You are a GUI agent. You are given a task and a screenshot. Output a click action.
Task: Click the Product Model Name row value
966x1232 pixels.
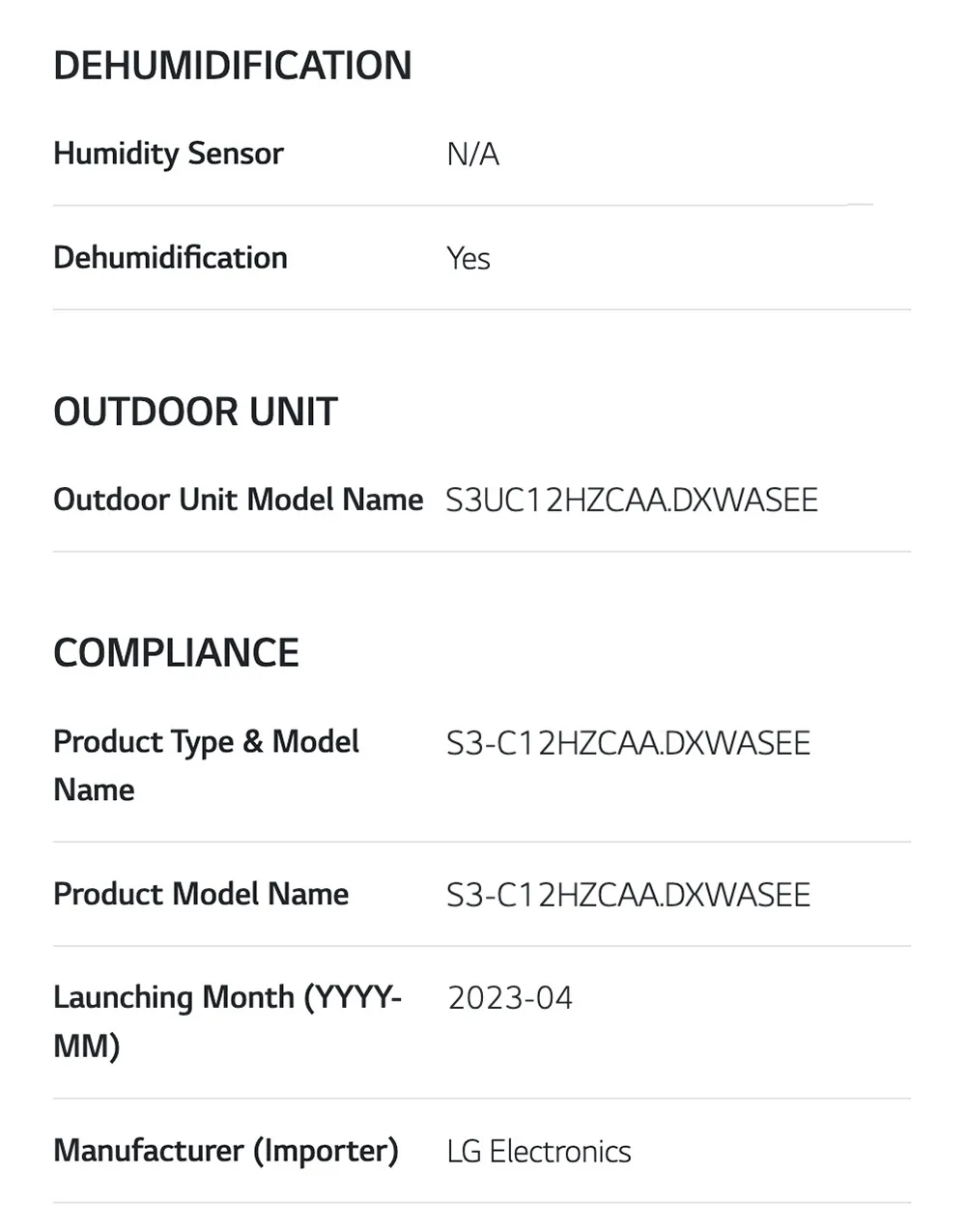tap(628, 895)
